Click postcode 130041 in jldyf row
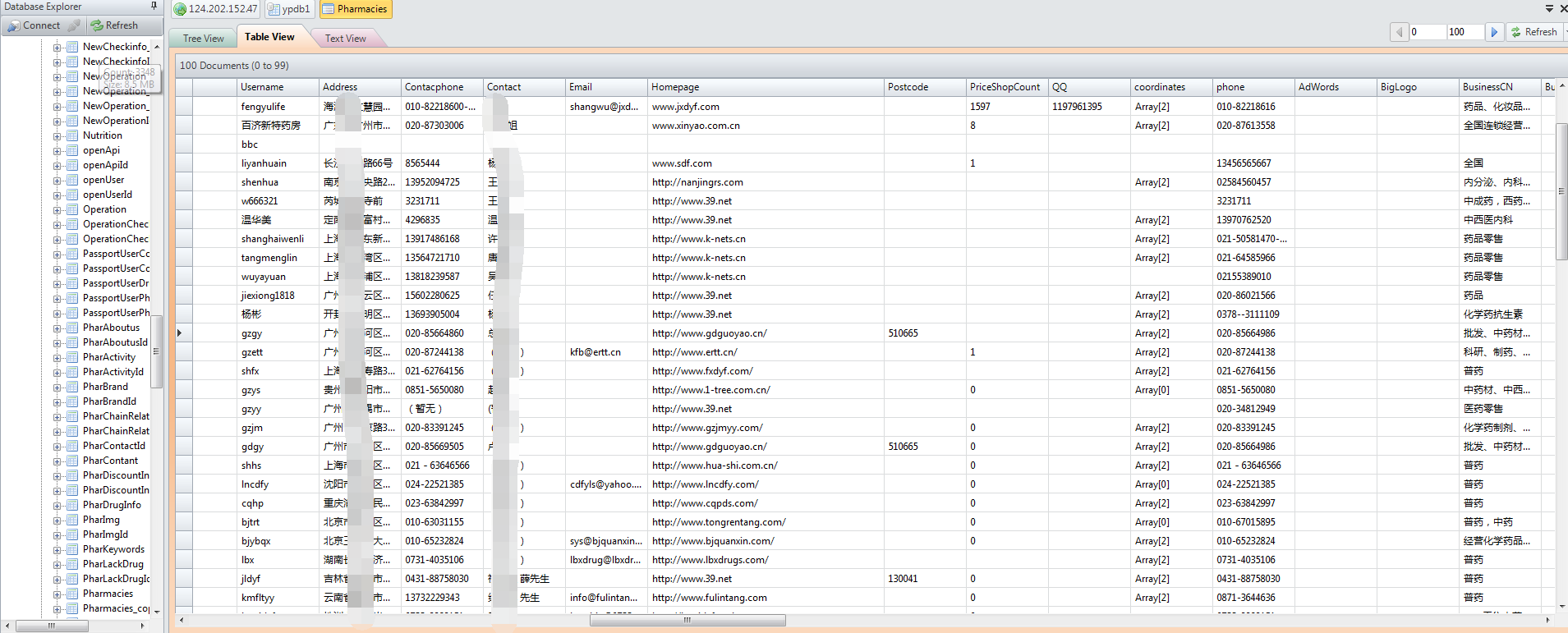Screen dimensions: 1568x633 click(x=925, y=579)
